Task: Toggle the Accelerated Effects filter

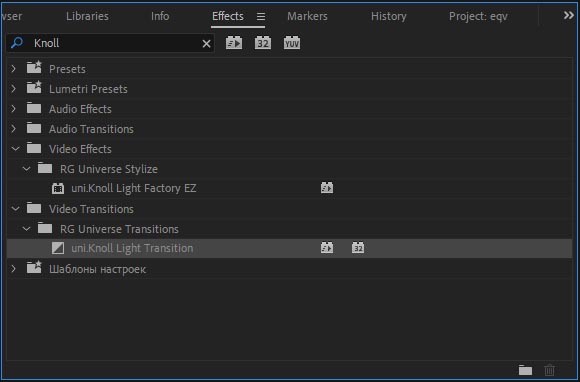Action: pos(234,43)
